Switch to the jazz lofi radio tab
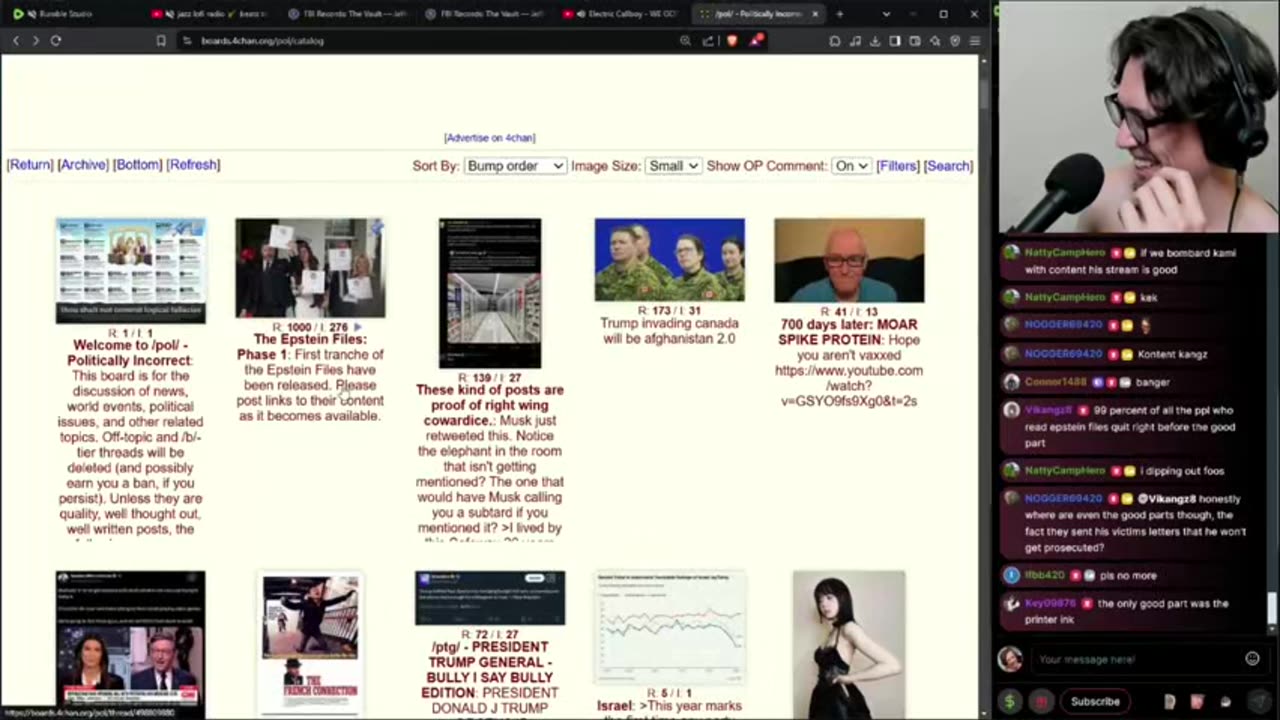The width and height of the screenshot is (1280, 720). [210, 14]
